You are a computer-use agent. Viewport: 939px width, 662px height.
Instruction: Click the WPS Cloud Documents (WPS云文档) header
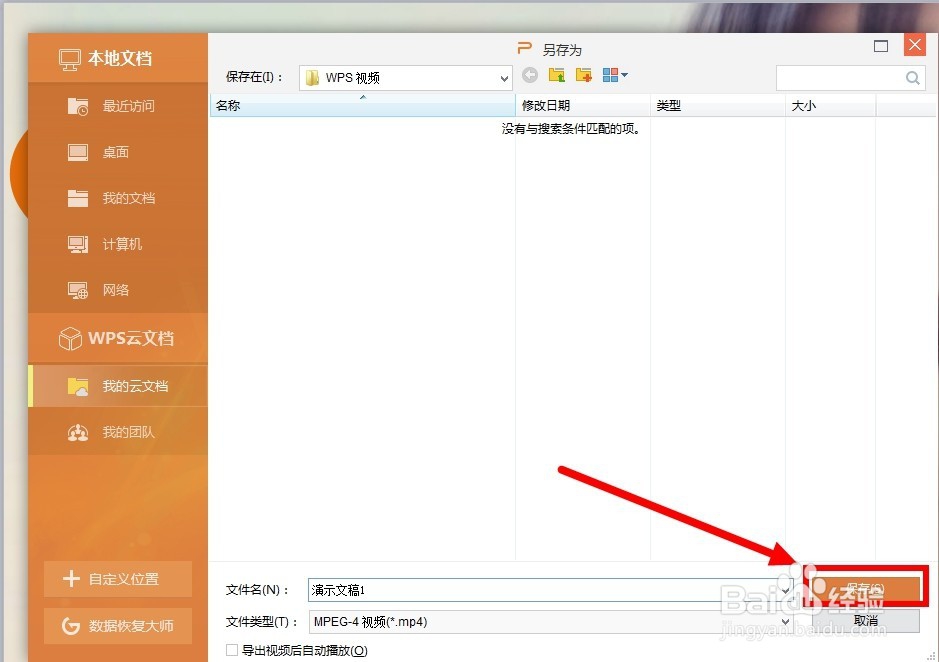(x=118, y=338)
